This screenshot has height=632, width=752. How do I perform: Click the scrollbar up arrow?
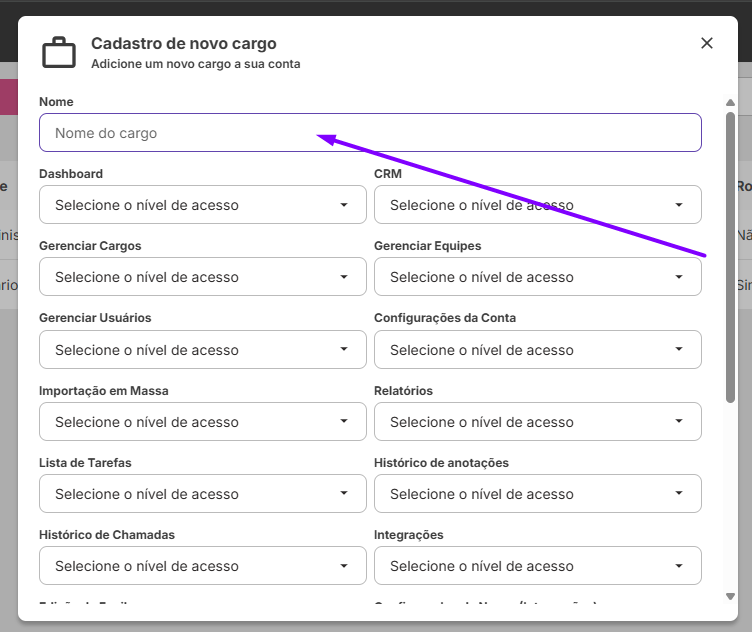[x=730, y=102]
